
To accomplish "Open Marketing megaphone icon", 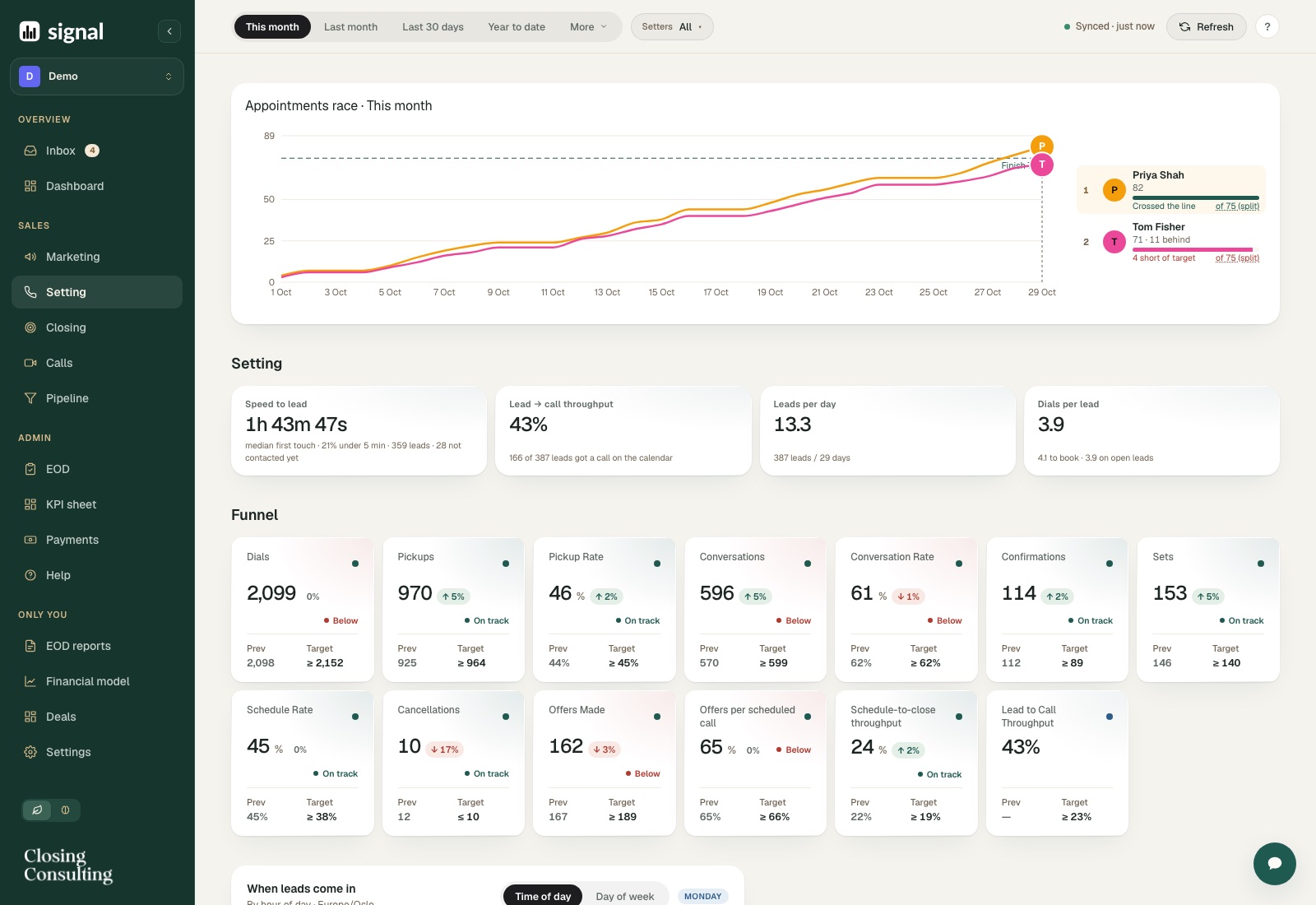I will click(30, 257).
